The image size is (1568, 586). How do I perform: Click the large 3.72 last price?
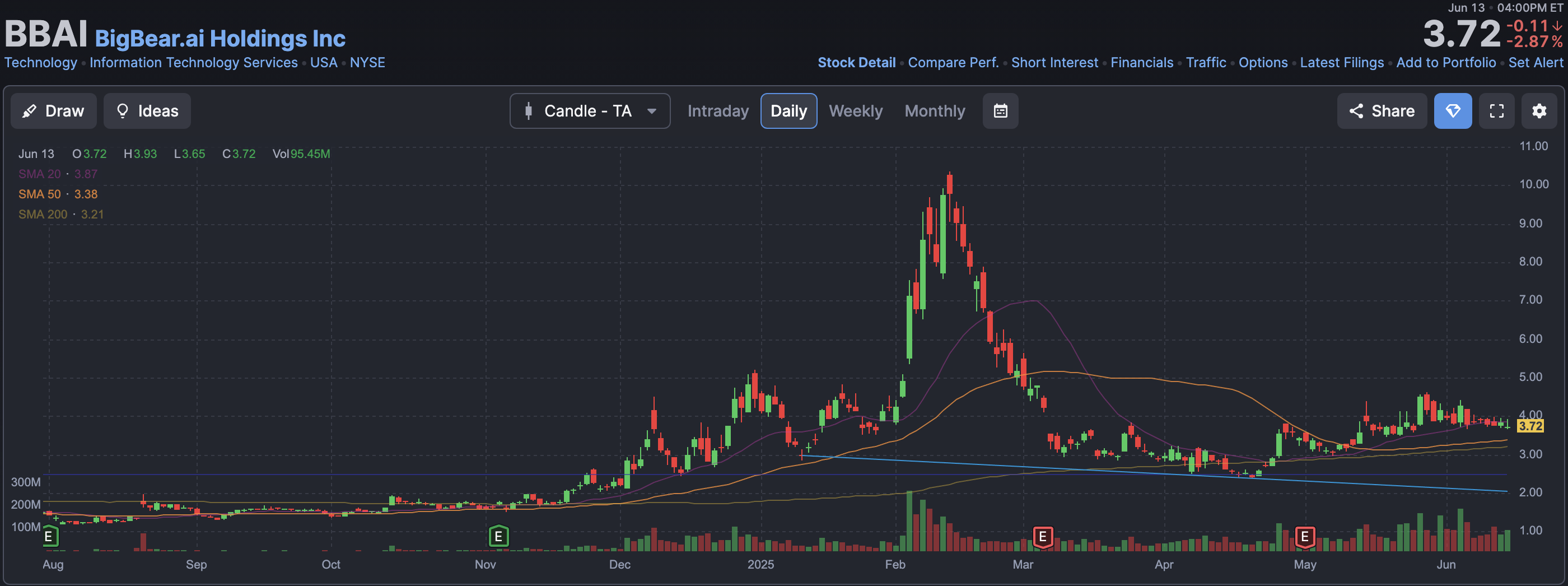pyautogui.click(x=1462, y=34)
